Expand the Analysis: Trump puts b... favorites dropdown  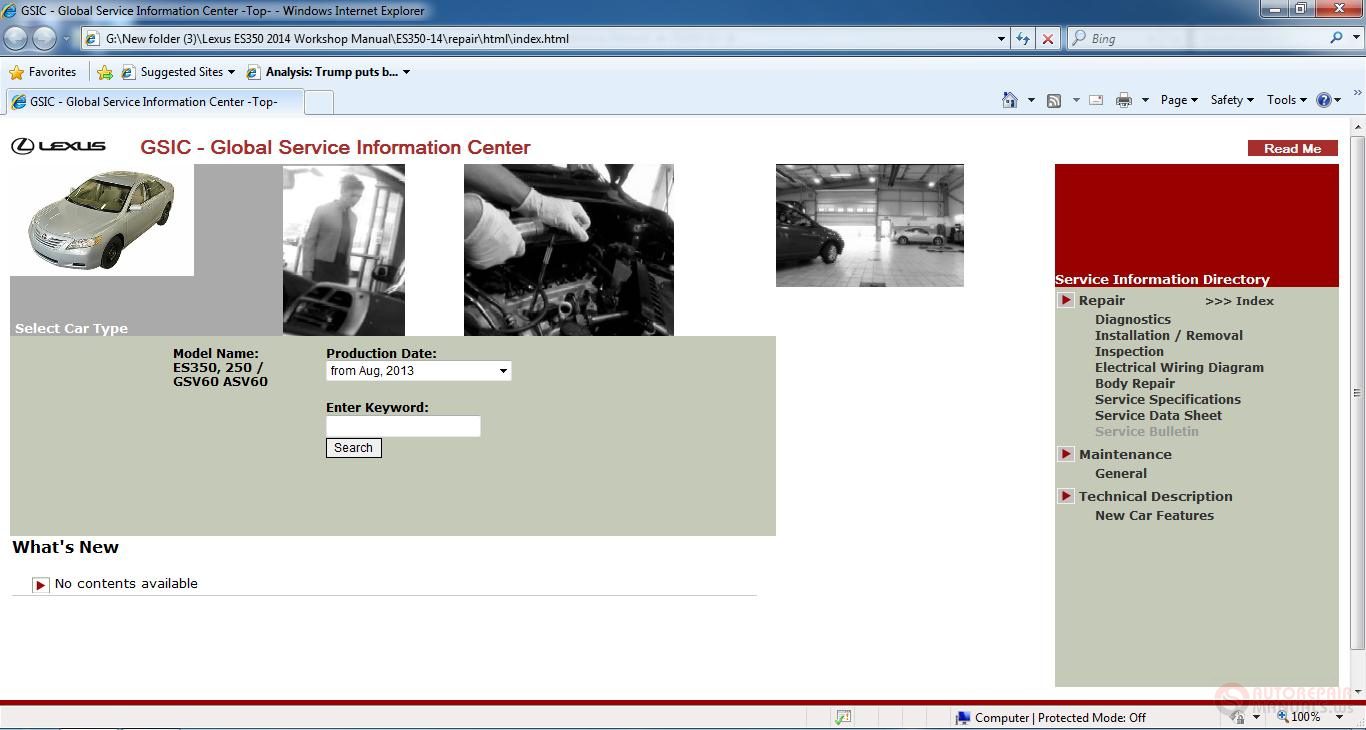coord(406,72)
